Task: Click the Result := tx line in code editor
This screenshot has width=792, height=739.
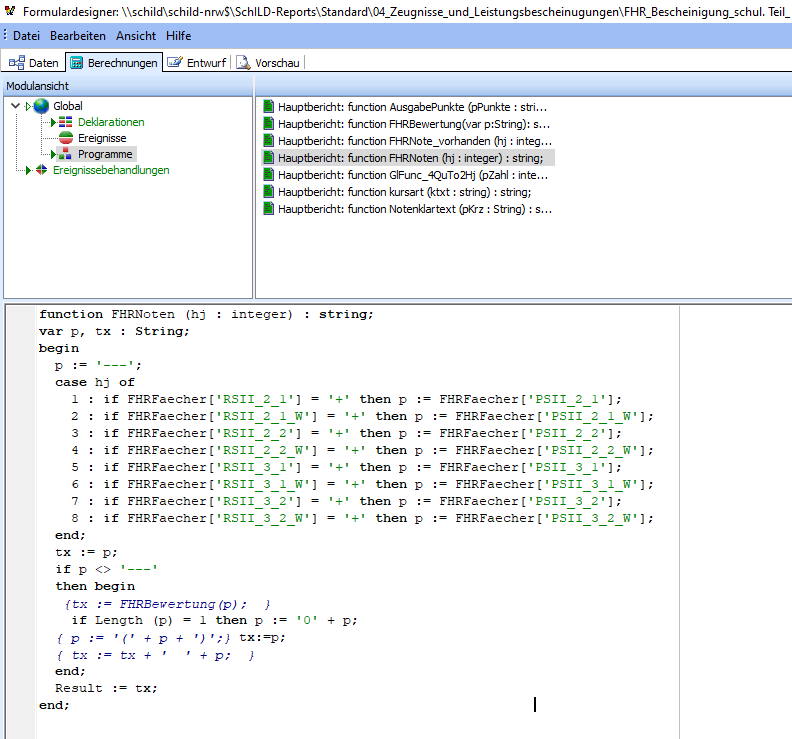Action: (106, 688)
